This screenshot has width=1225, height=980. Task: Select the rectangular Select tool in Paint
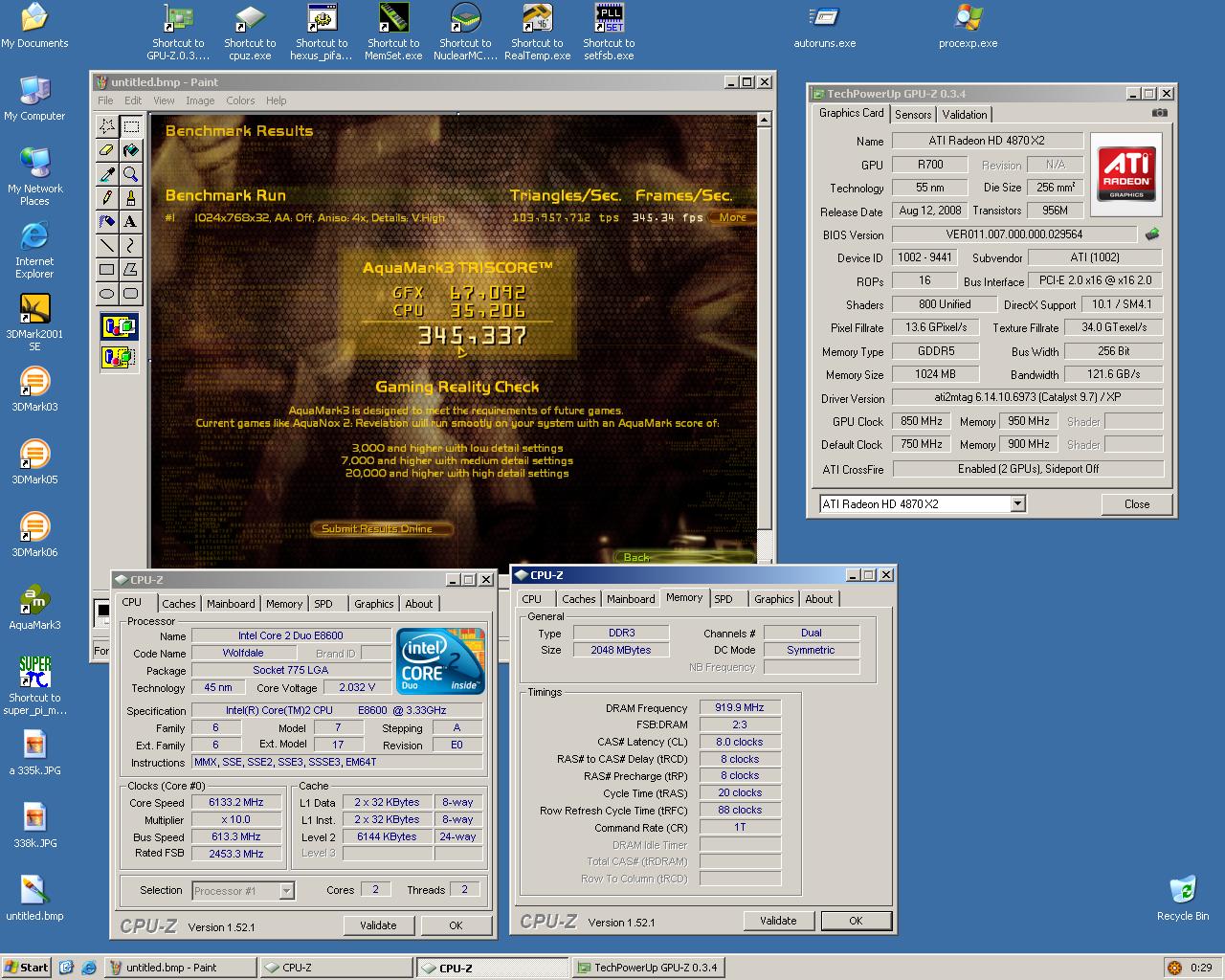(x=131, y=126)
